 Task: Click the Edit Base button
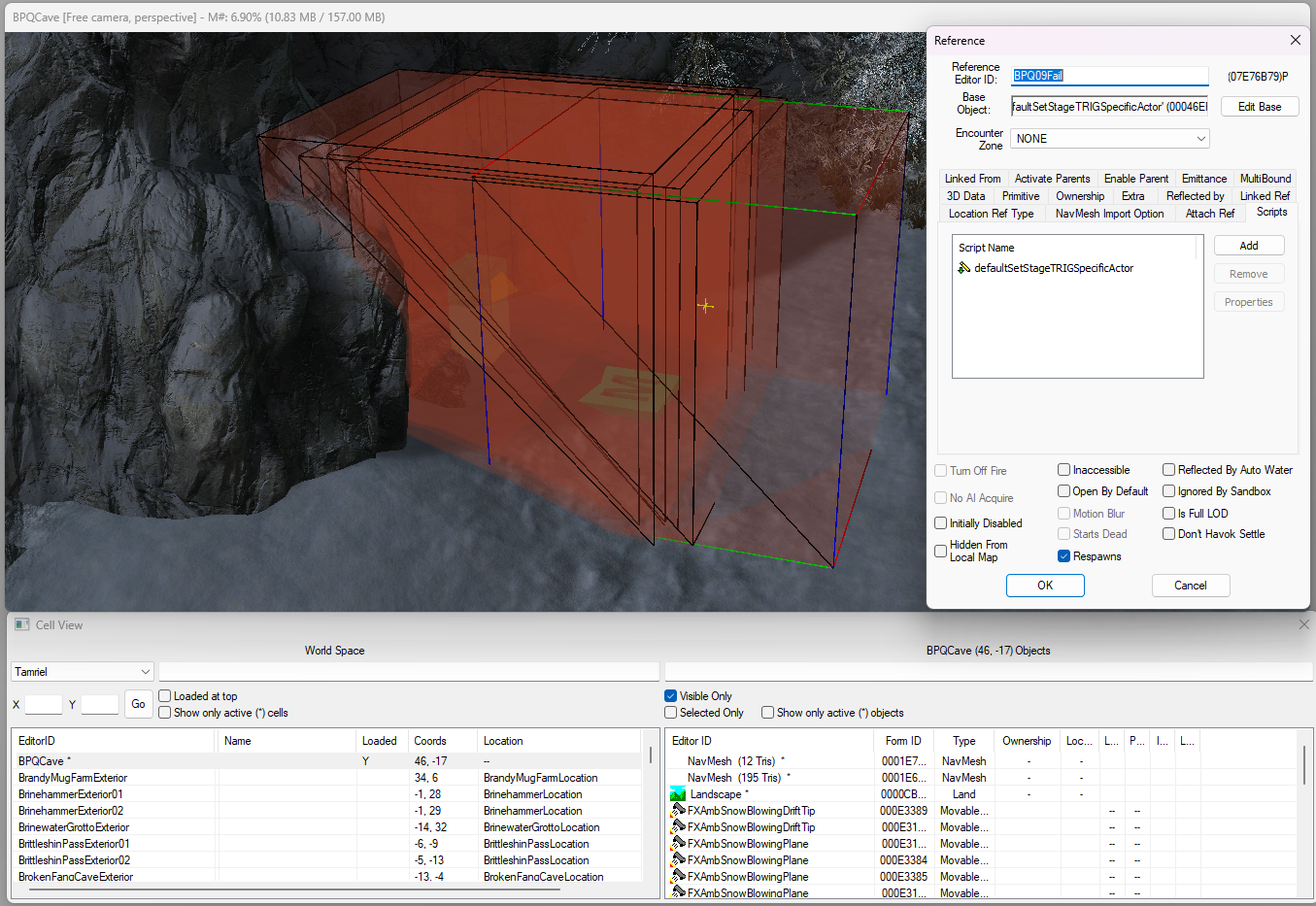(x=1259, y=107)
